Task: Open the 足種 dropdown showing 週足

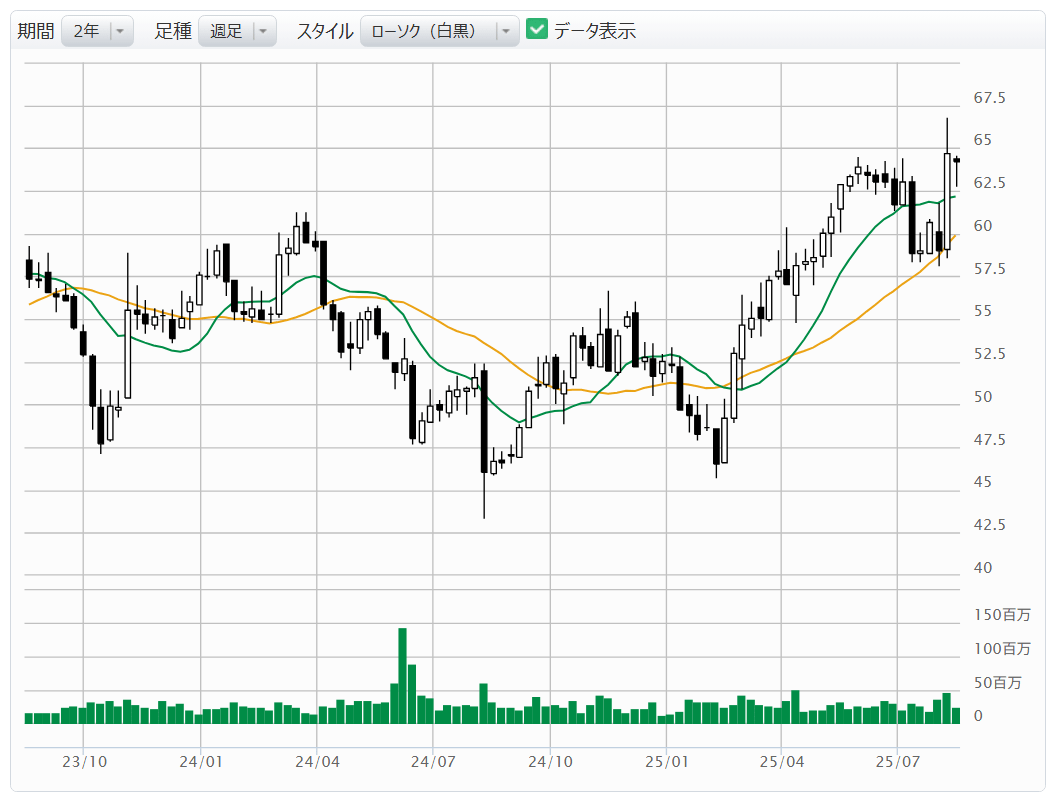Action: coord(226,31)
